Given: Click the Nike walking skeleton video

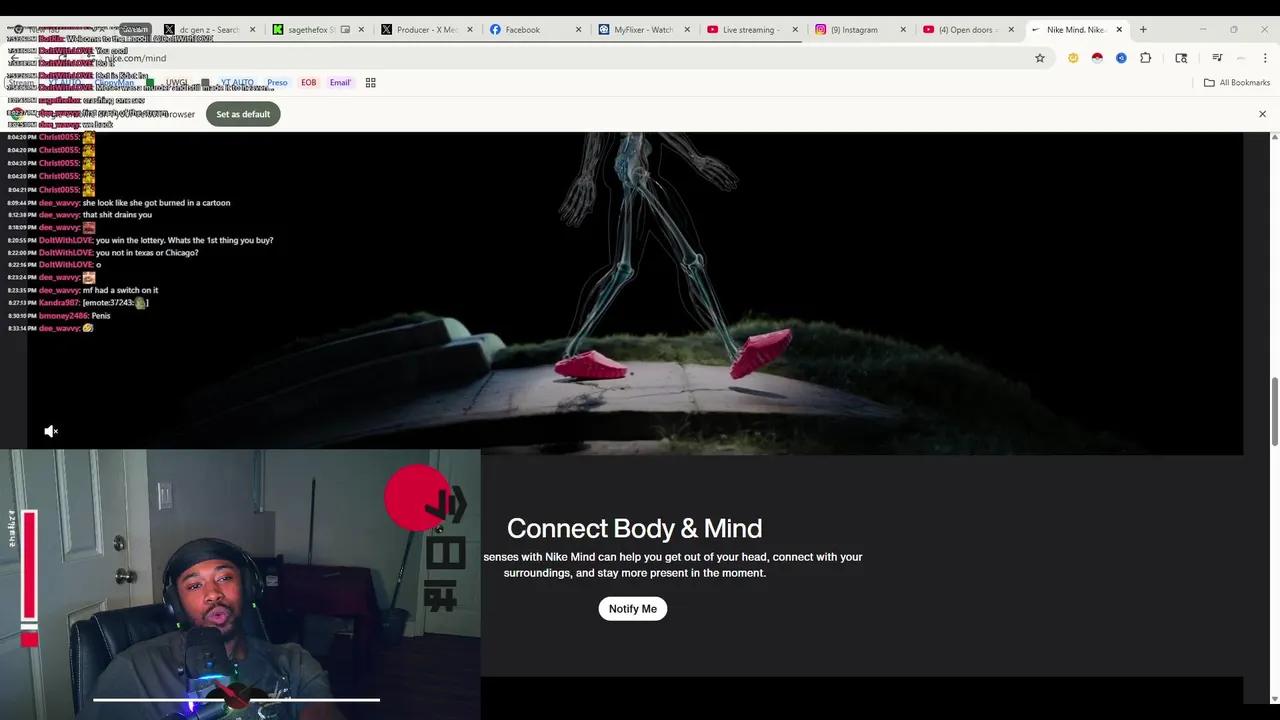Looking at the screenshot, I should [635, 293].
